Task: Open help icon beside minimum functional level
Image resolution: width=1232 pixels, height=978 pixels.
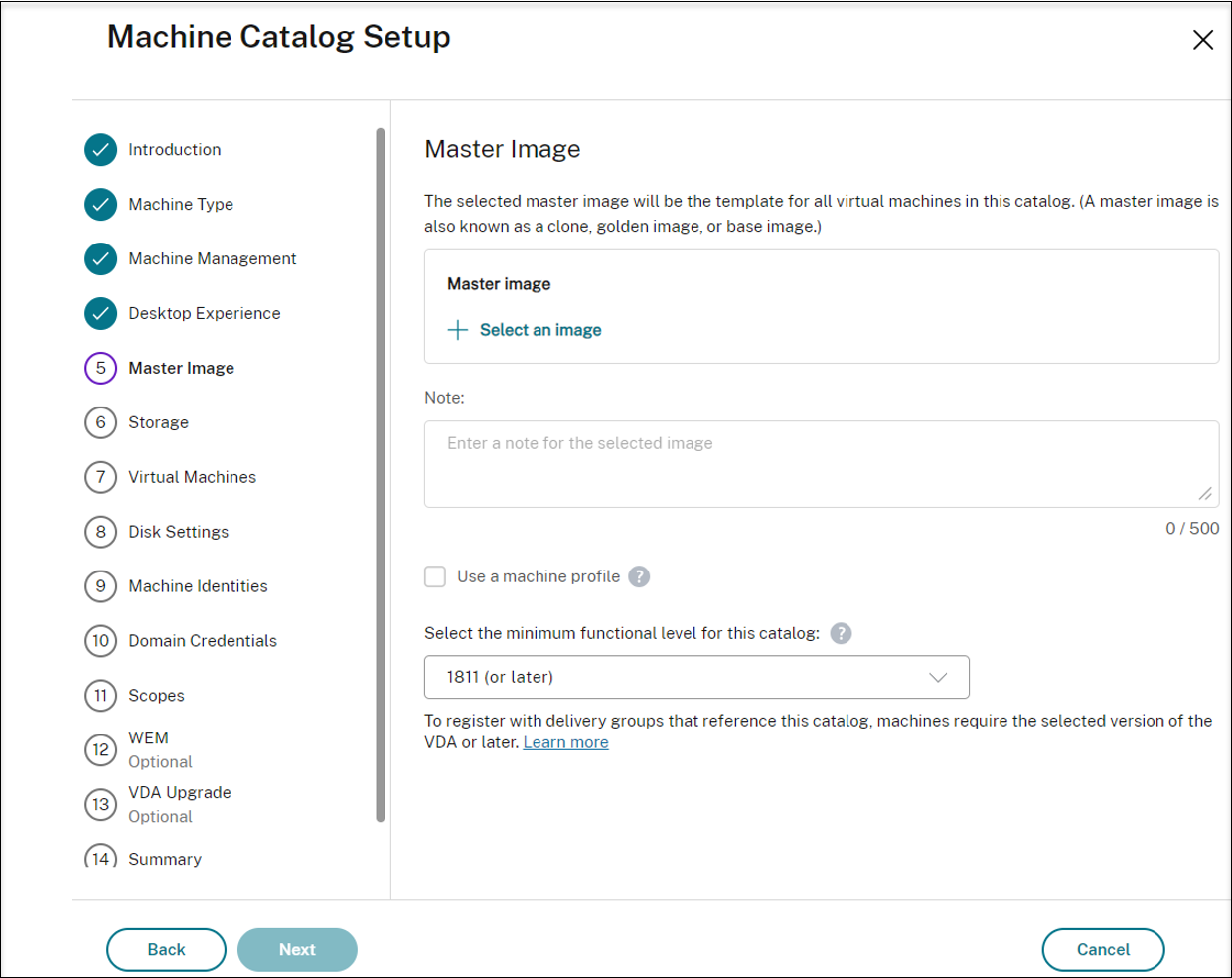Action: 841,634
